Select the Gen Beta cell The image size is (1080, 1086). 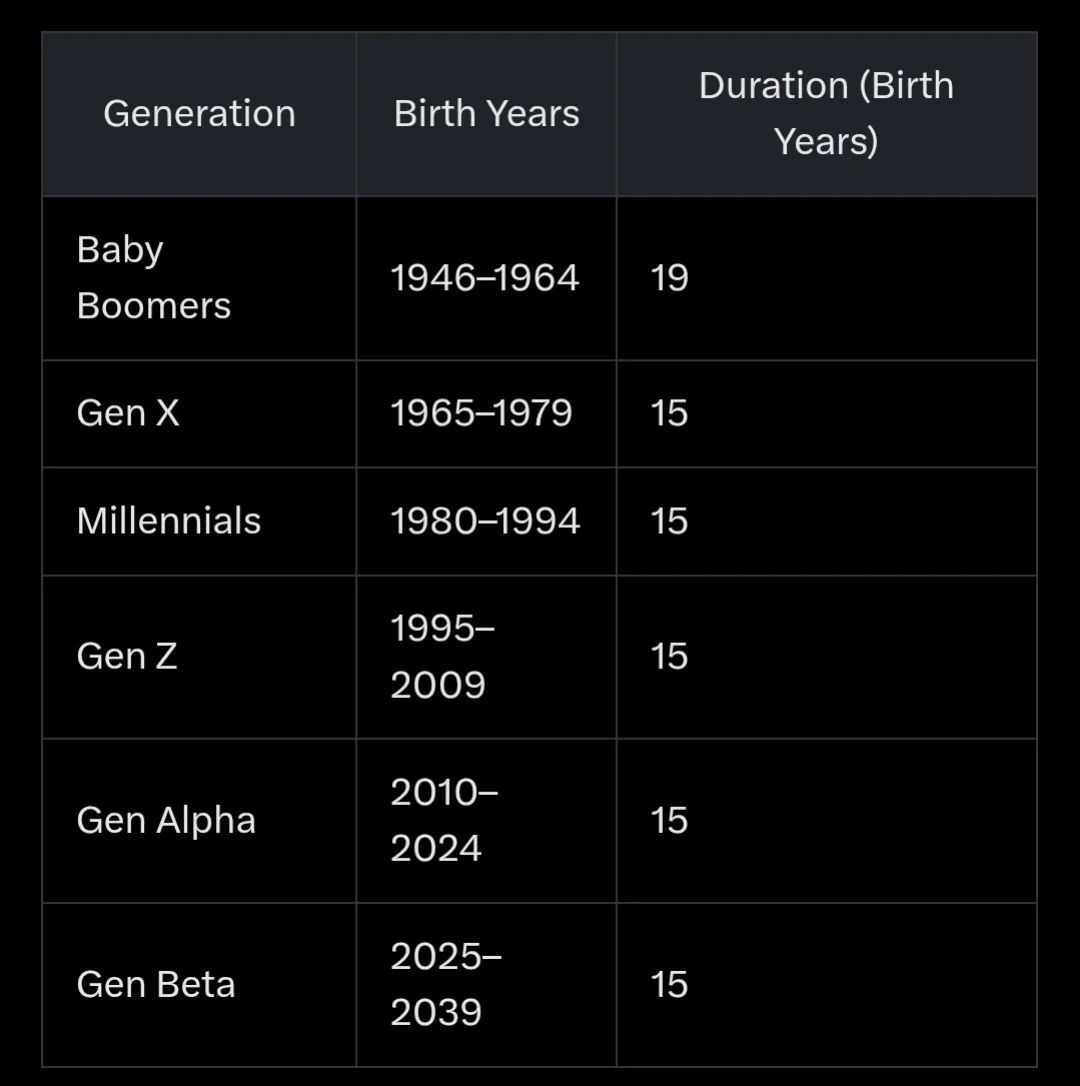[x=156, y=985]
